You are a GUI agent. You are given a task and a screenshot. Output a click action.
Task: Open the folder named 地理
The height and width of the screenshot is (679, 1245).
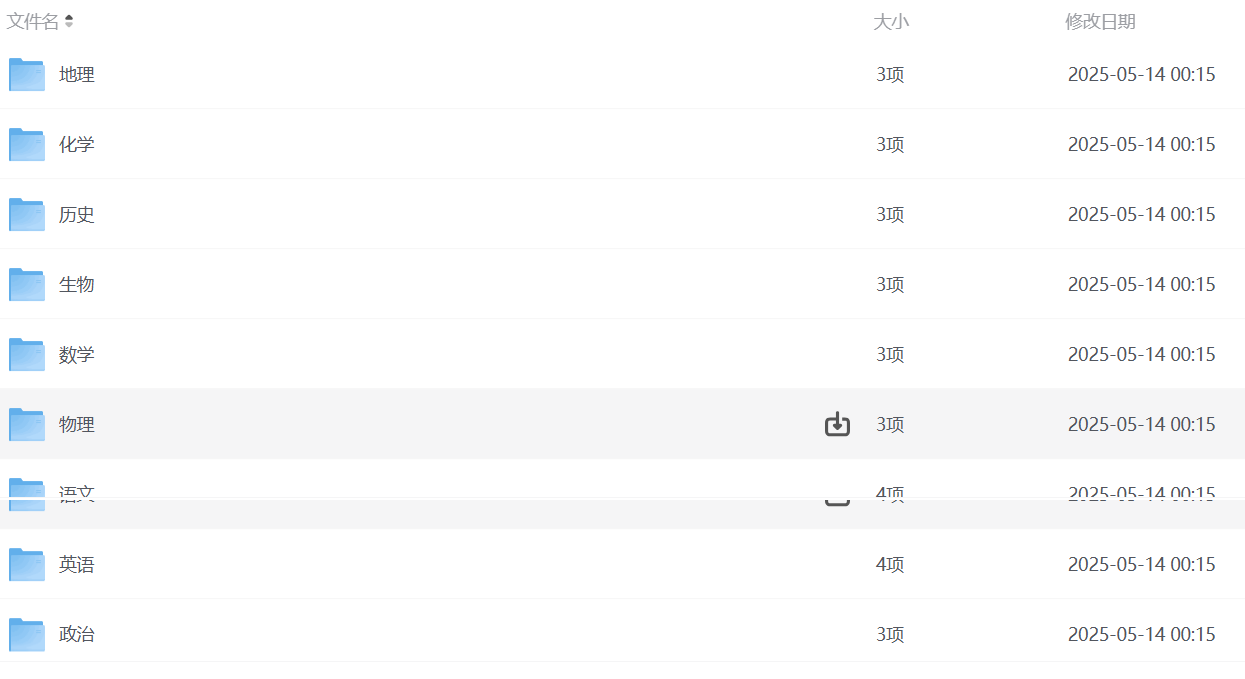pyautogui.click(x=77, y=75)
